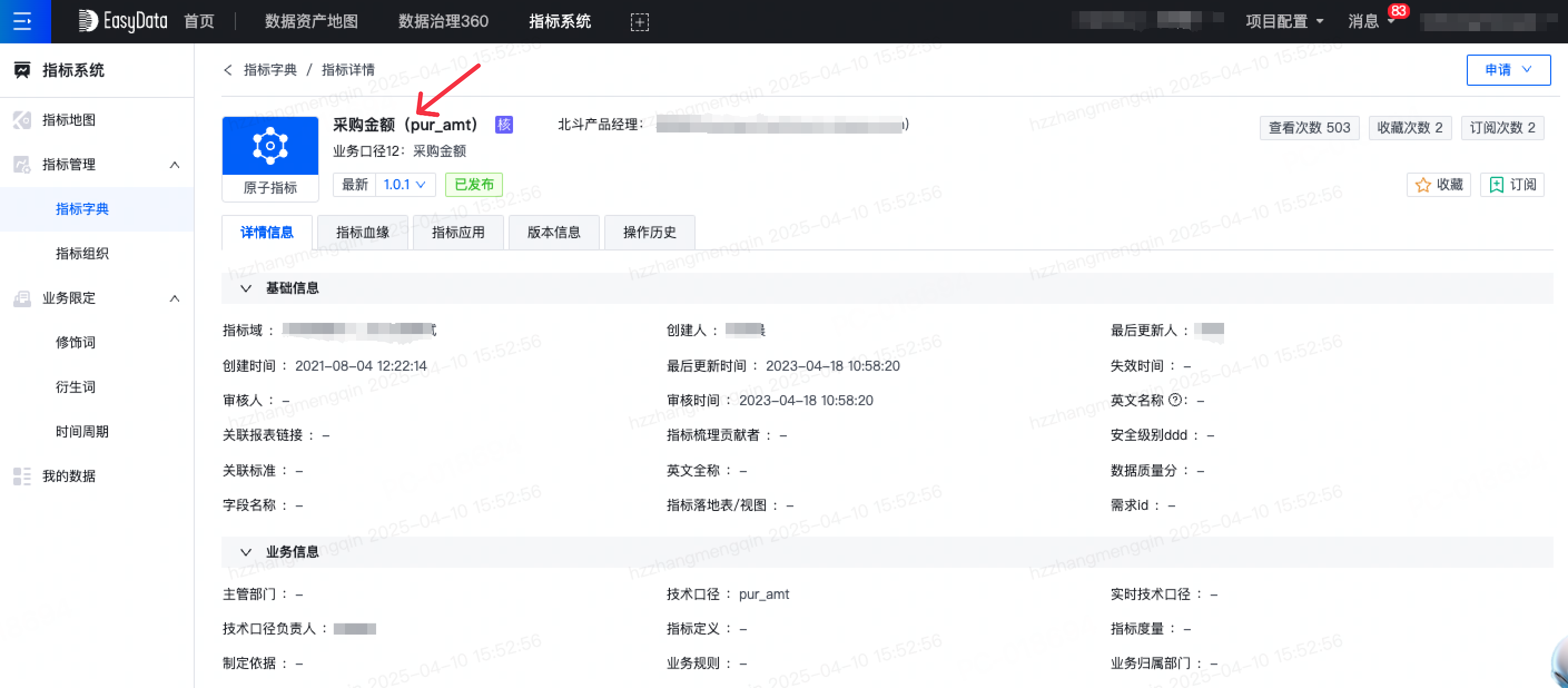Collapse the 业务信息 section

click(246, 552)
